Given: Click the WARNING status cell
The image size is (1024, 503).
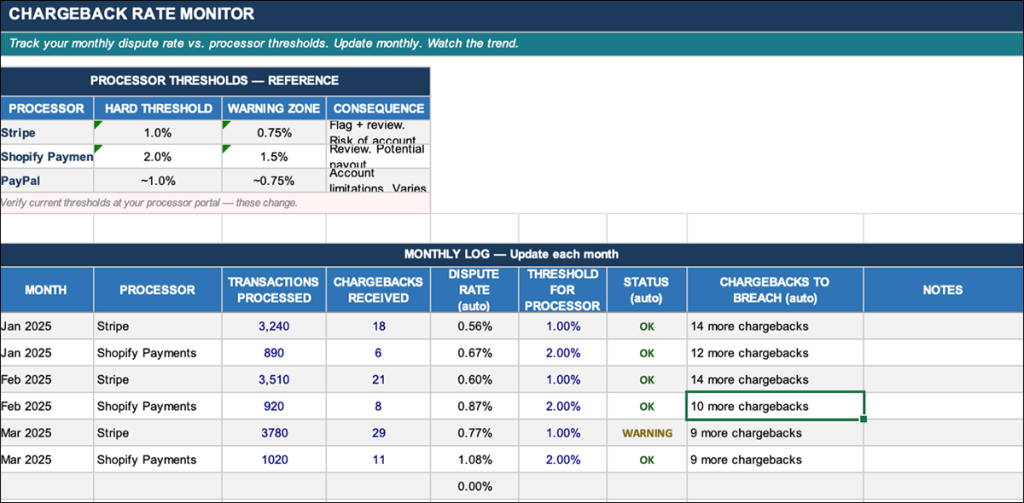Looking at the screenshot, I should [x=646, y=433].
